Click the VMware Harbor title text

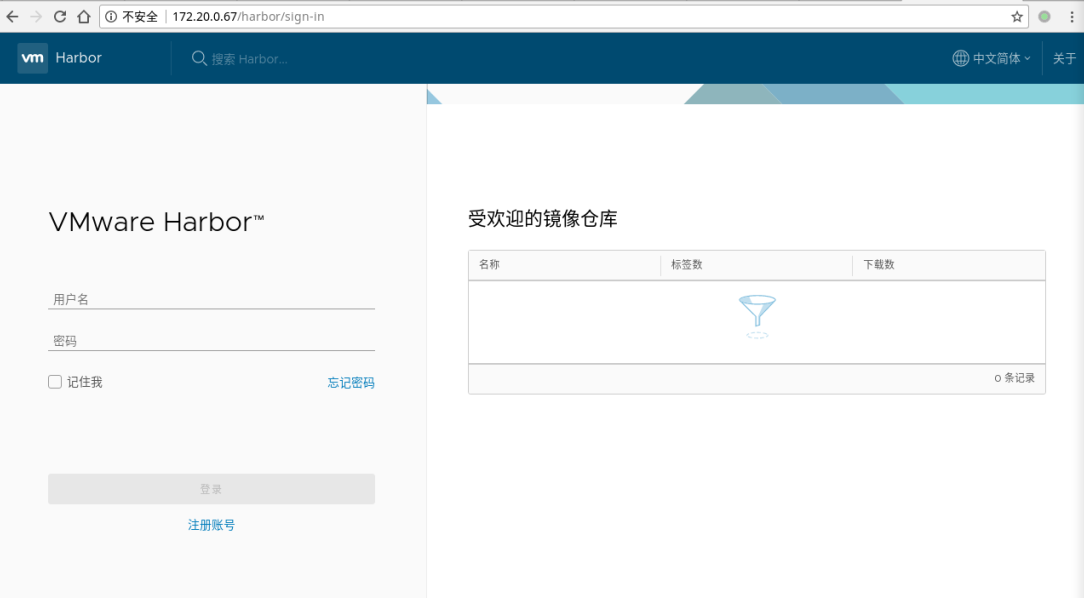[x=156, y=222]
